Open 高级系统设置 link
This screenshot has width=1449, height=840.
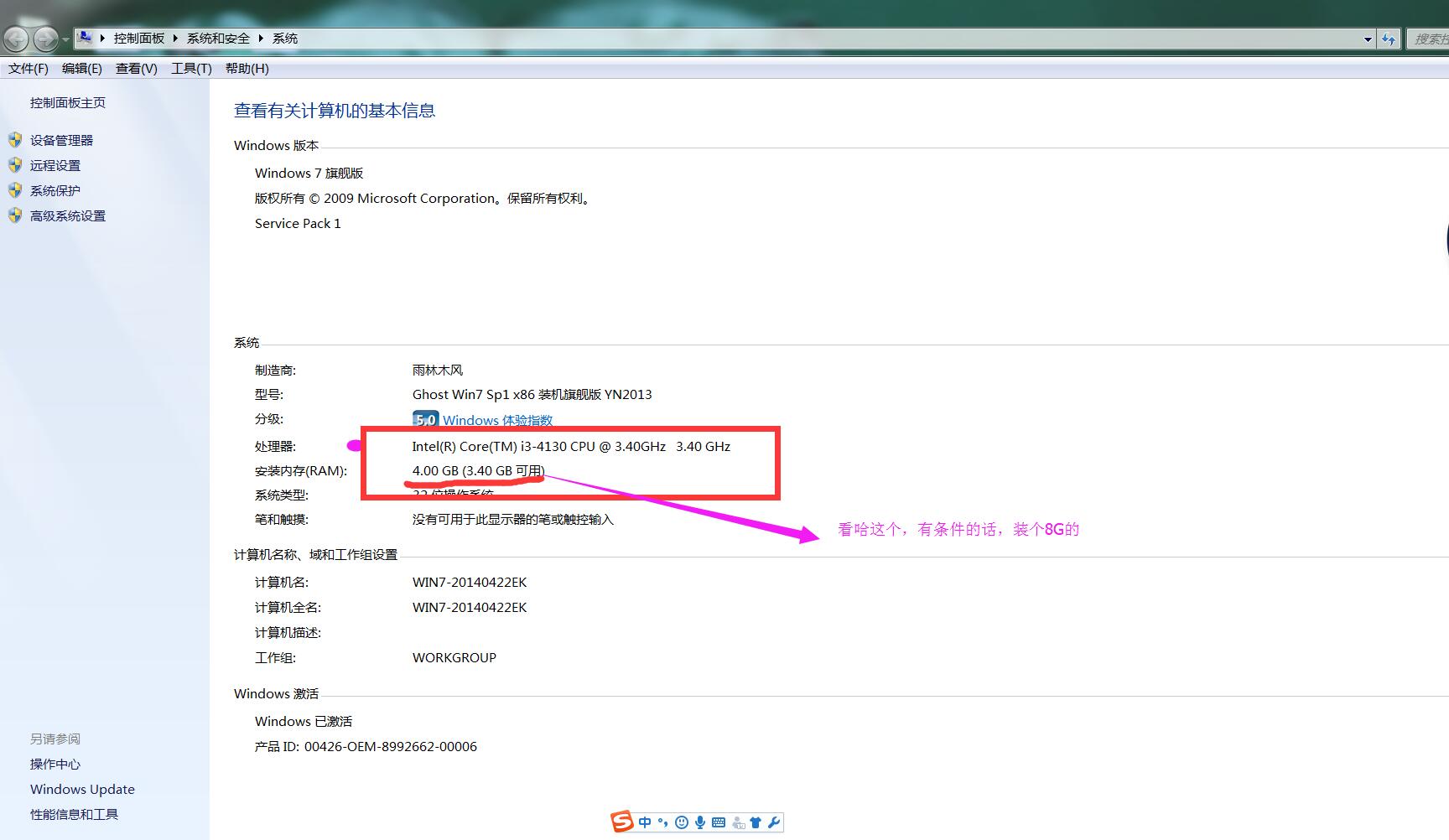(x=68, y=216)
